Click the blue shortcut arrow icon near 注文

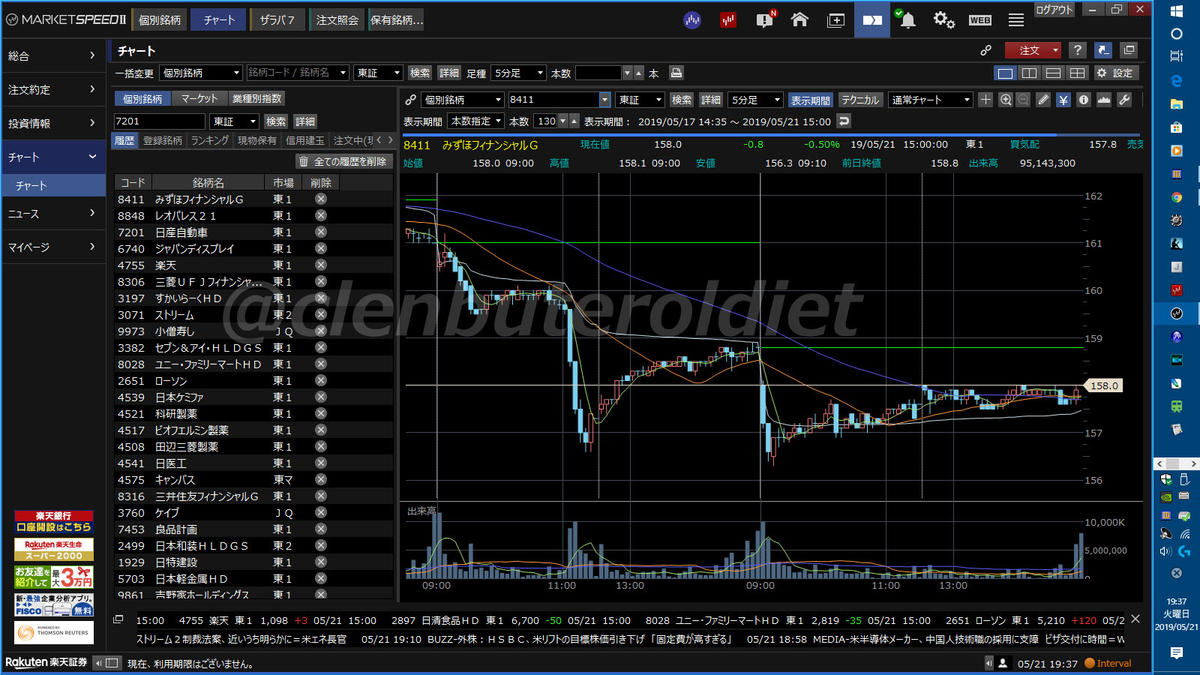(x=1103, y=50)
